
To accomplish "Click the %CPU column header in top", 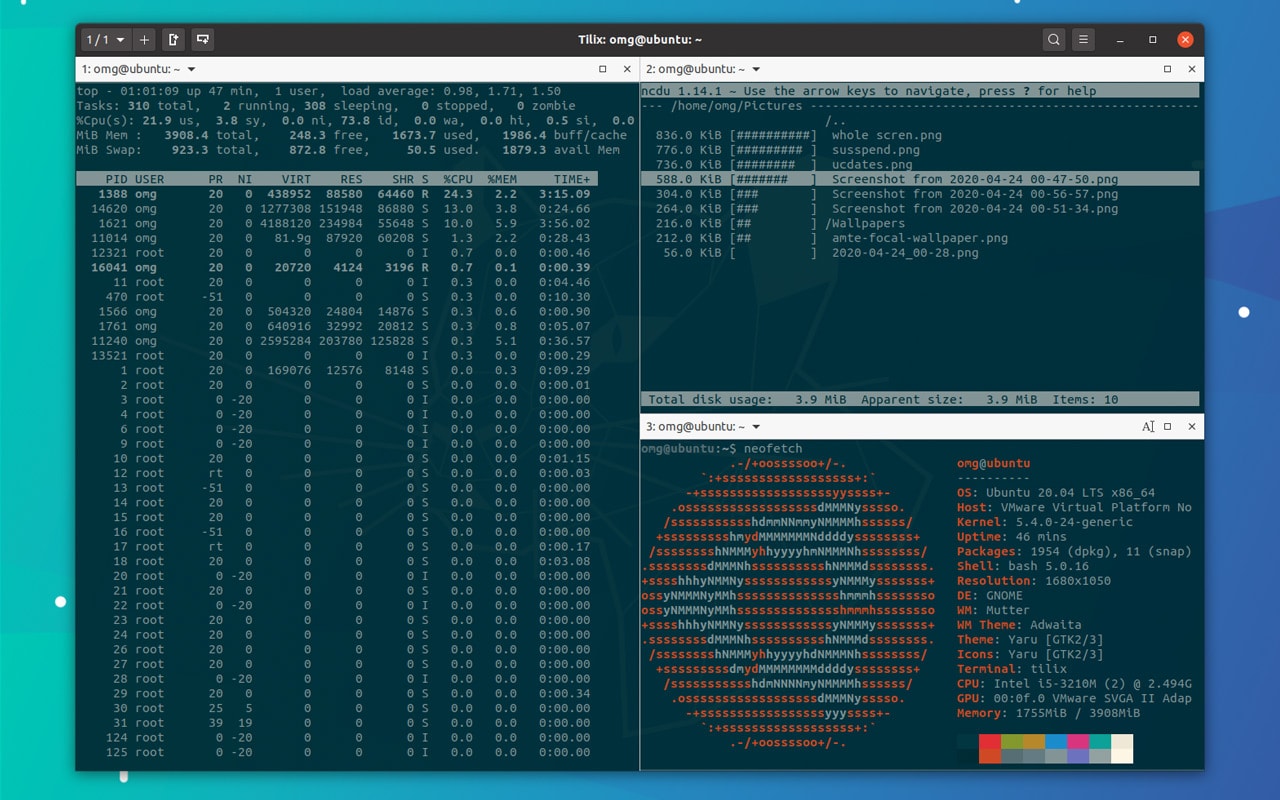I will click(x=458, y=179).
